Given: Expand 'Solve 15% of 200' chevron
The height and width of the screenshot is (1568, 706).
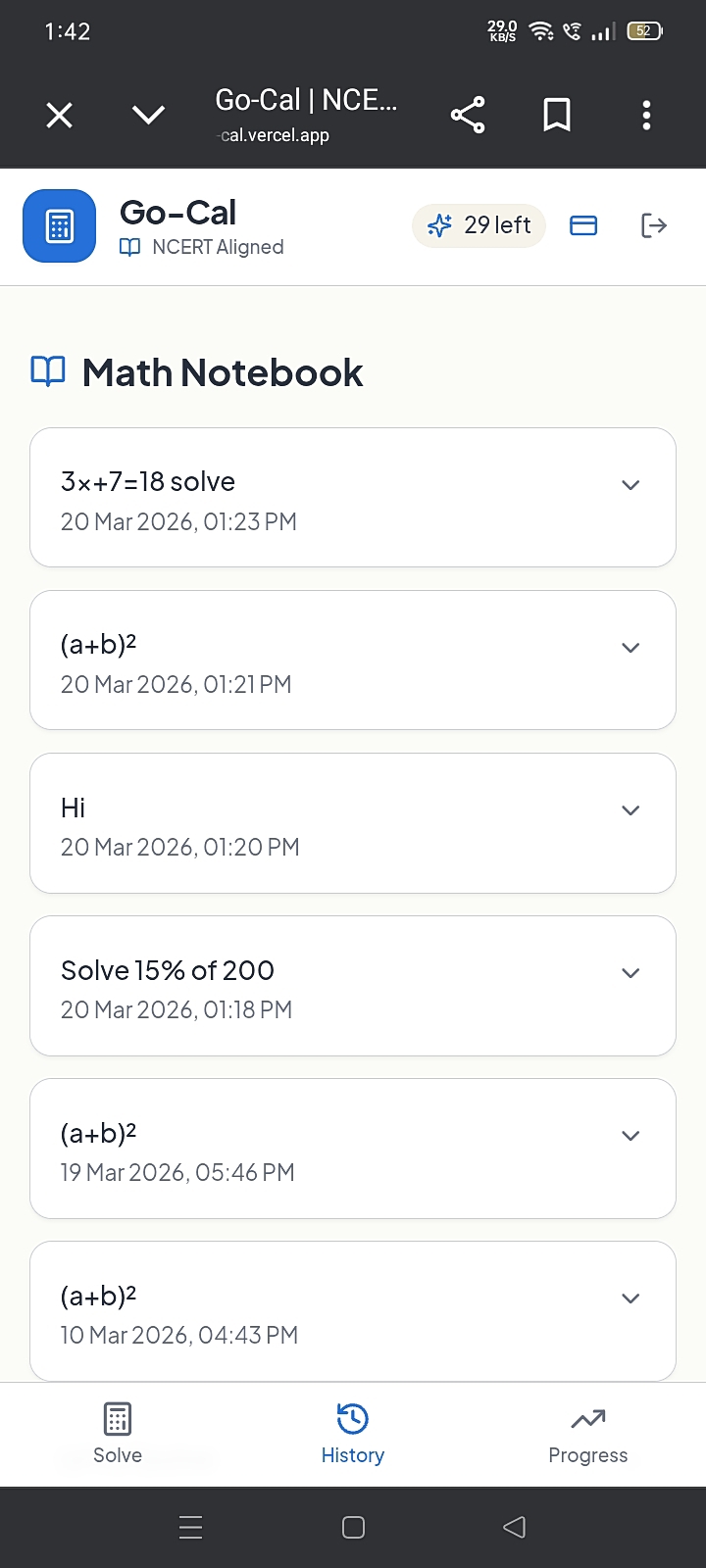Looking at the screenshot, I should tap(630, 973).
